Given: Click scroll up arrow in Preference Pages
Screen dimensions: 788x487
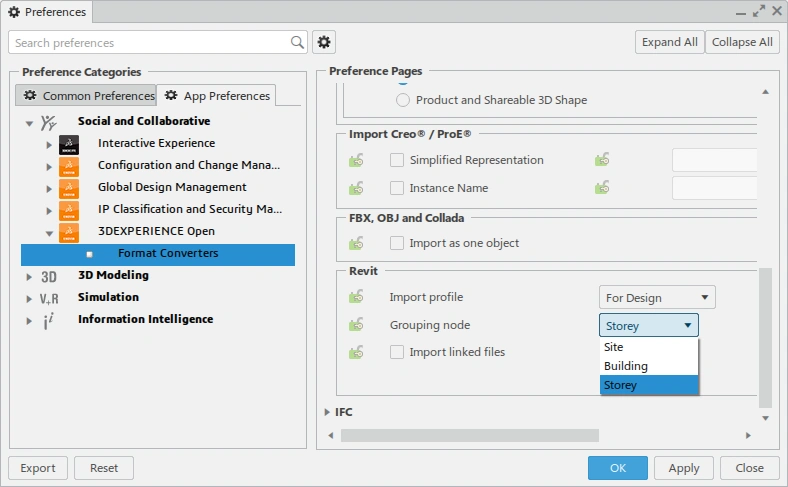Looking at the screenshot, I should tap(765, 92).
